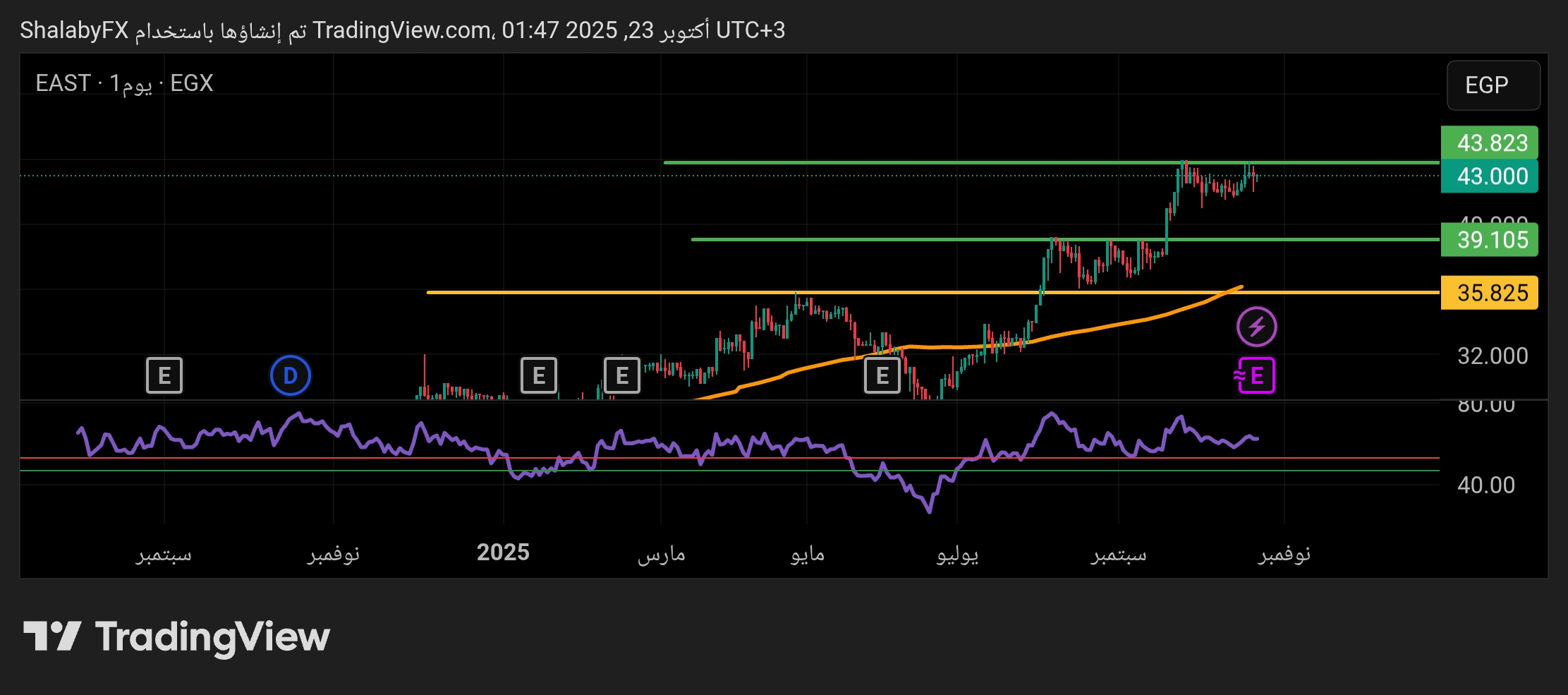Select the magenta upcoming earnings E marker
The width and height of the screenshot is (1568, 695).
1255,375
